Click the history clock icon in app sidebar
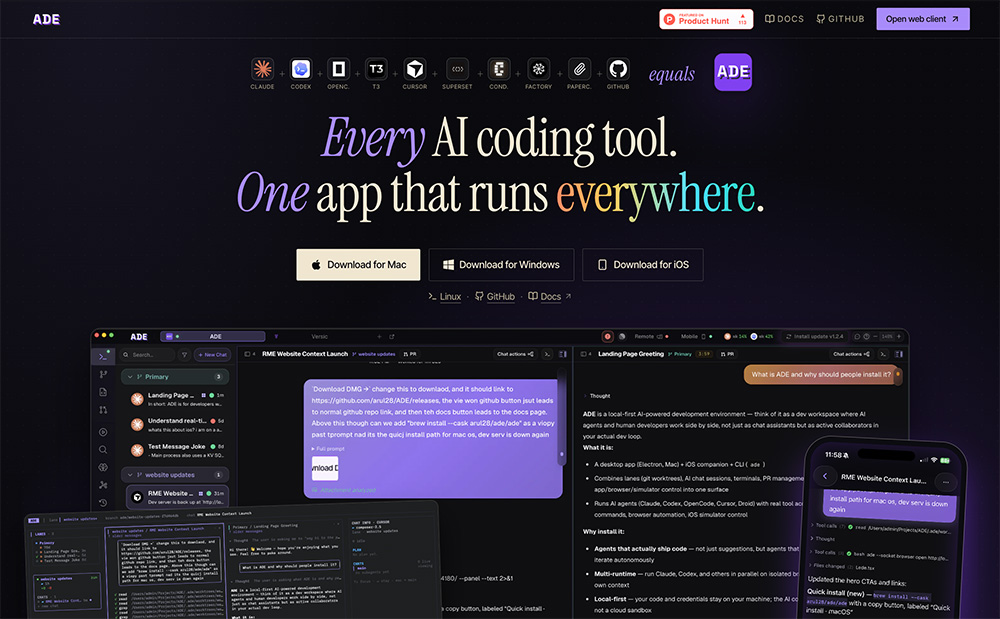This screenshot has width=1000, height=619. pyautogui.click(x=103, y=503)
